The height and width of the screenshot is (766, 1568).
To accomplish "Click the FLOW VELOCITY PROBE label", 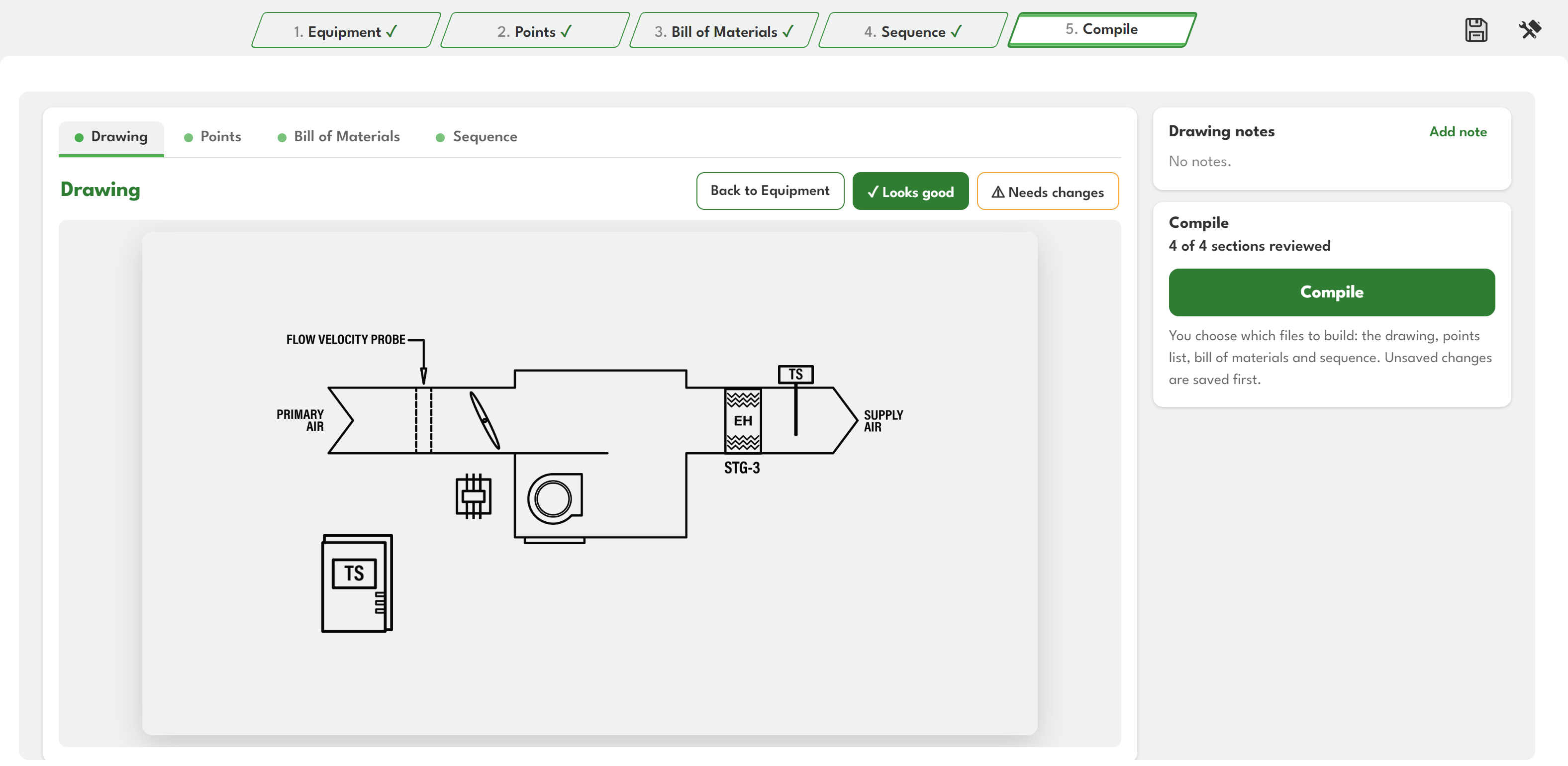I will (x=345, y=340).
